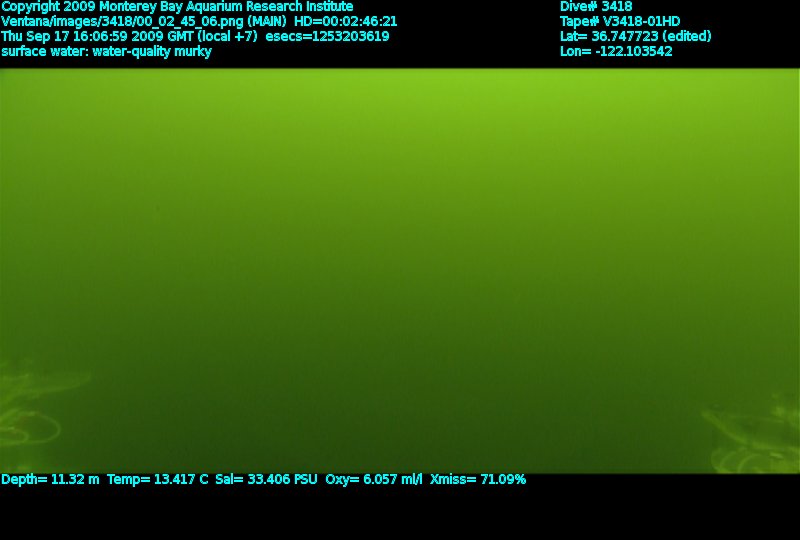This screenshot has width=800, height=540.
Task: Click the HD=00:02:46:21 timecode
Action: coord(345,22)
